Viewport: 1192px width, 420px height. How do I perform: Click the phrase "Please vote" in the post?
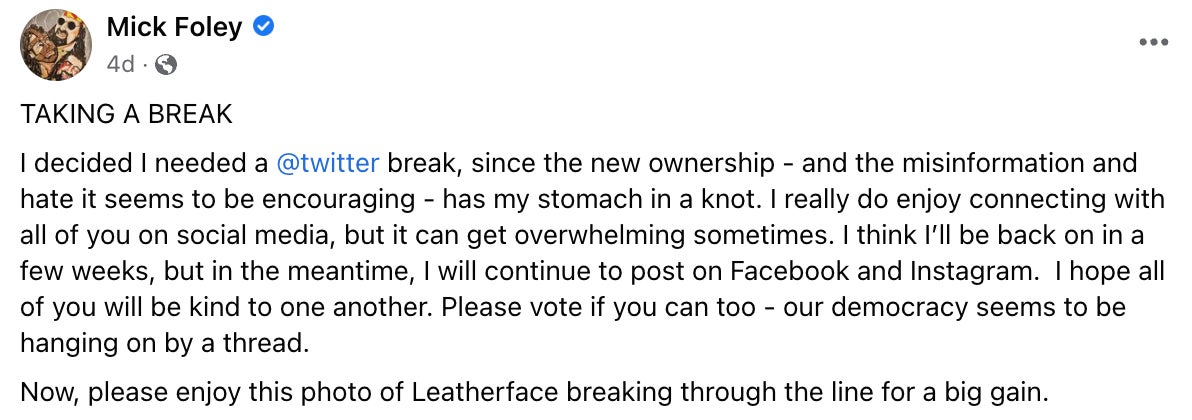[515, 306]
